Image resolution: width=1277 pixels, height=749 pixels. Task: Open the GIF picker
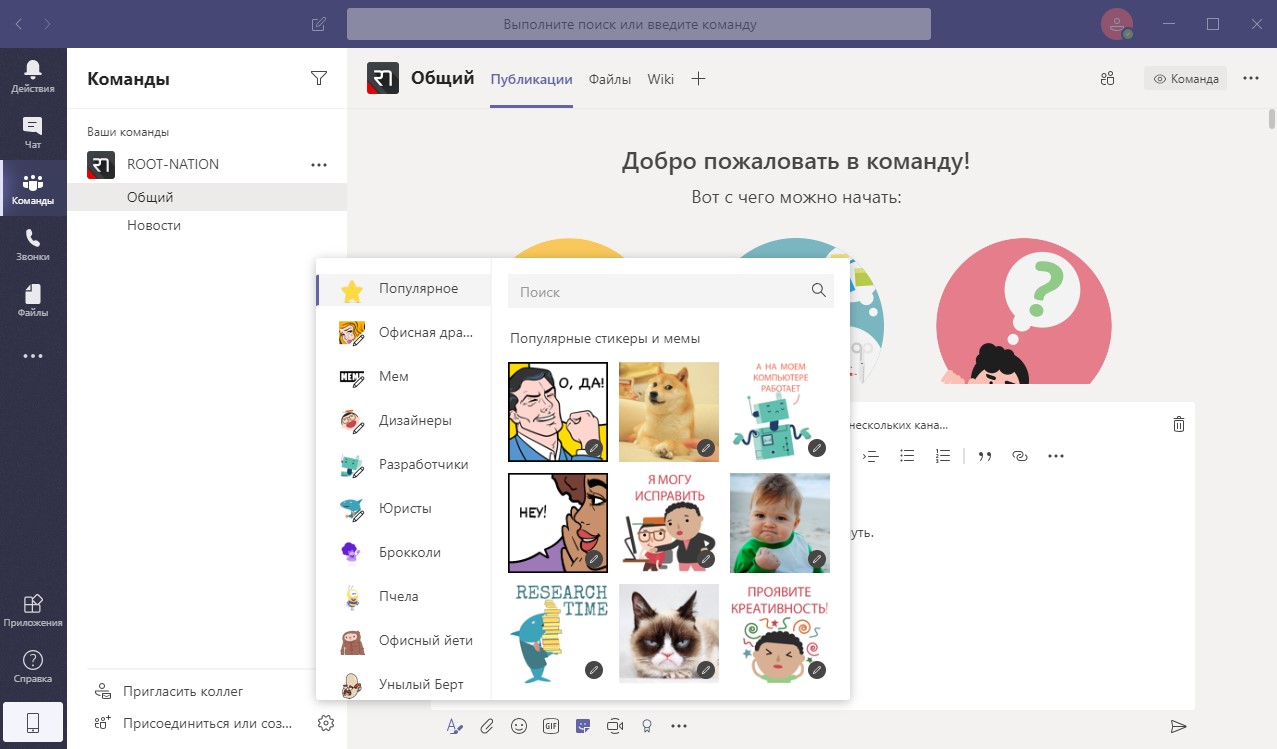pyautogui.click(x=551, y=726)
